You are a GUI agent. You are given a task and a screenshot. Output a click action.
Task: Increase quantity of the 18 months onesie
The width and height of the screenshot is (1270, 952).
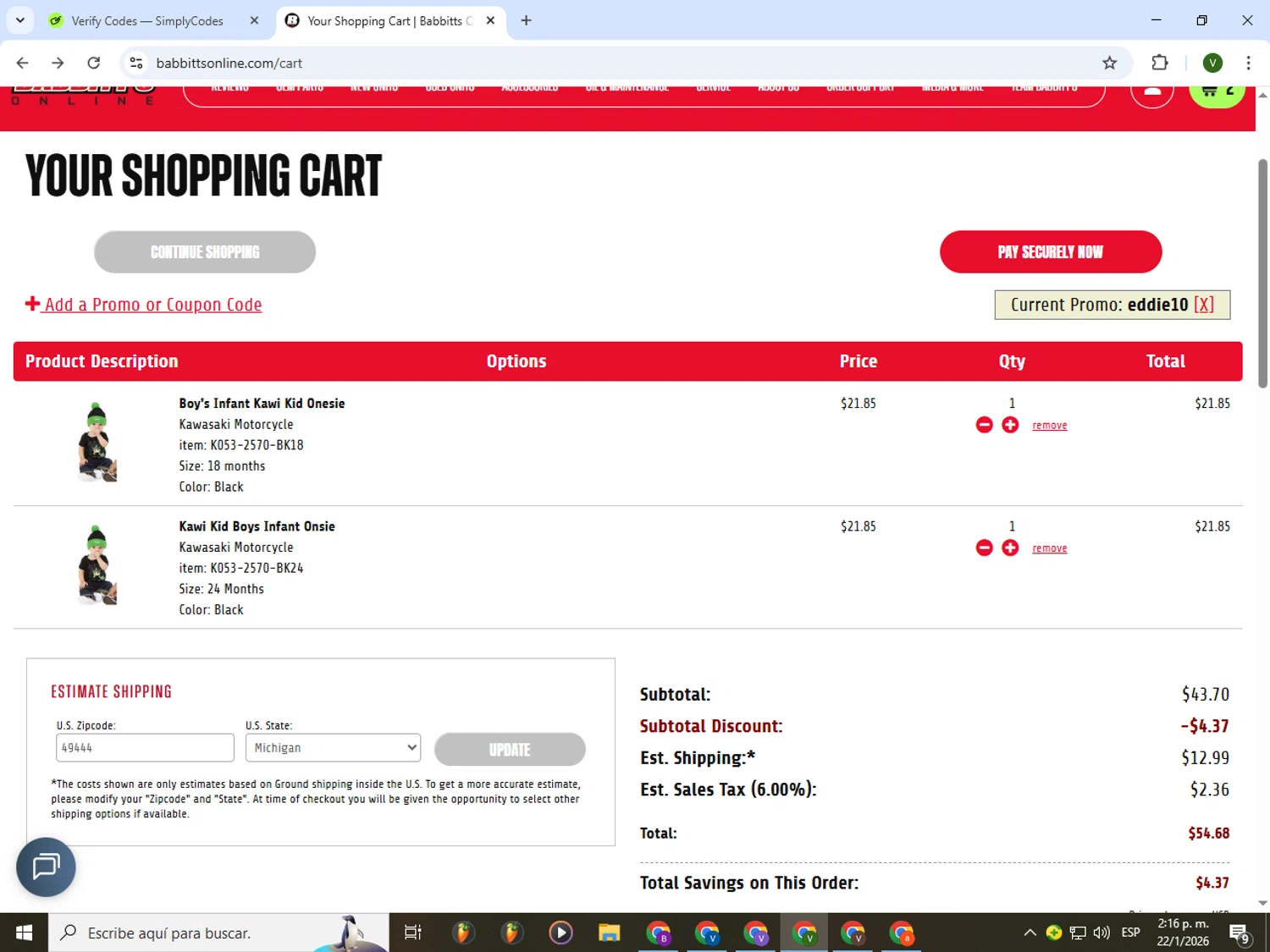click(1010, 425)
